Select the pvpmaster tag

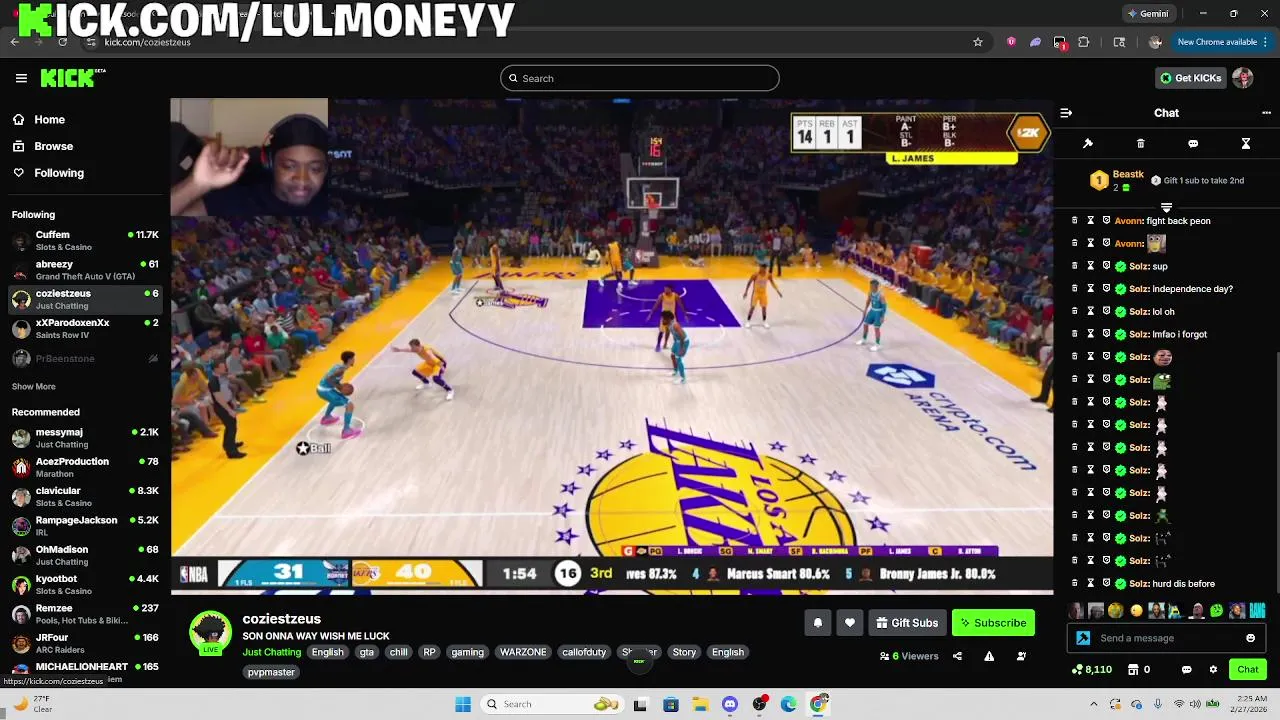click(x=271, y=672)
